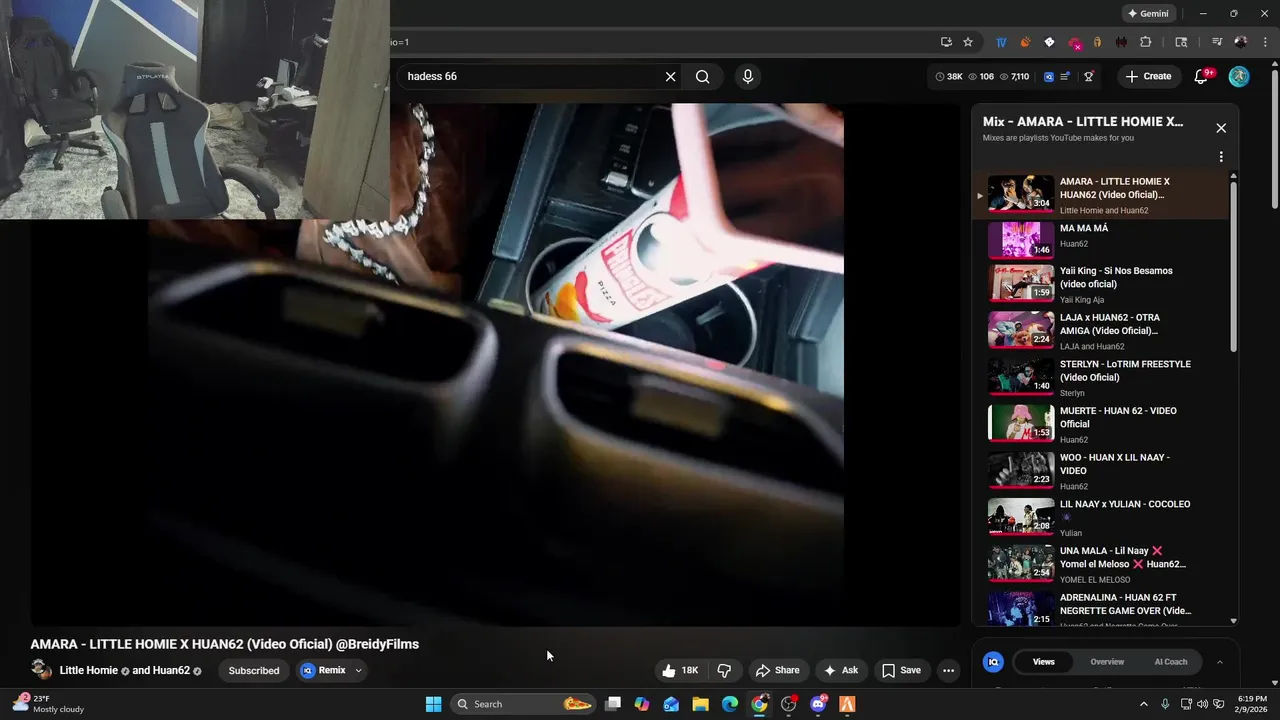Start voice search with the microphone icon

(x=747, y=77)
